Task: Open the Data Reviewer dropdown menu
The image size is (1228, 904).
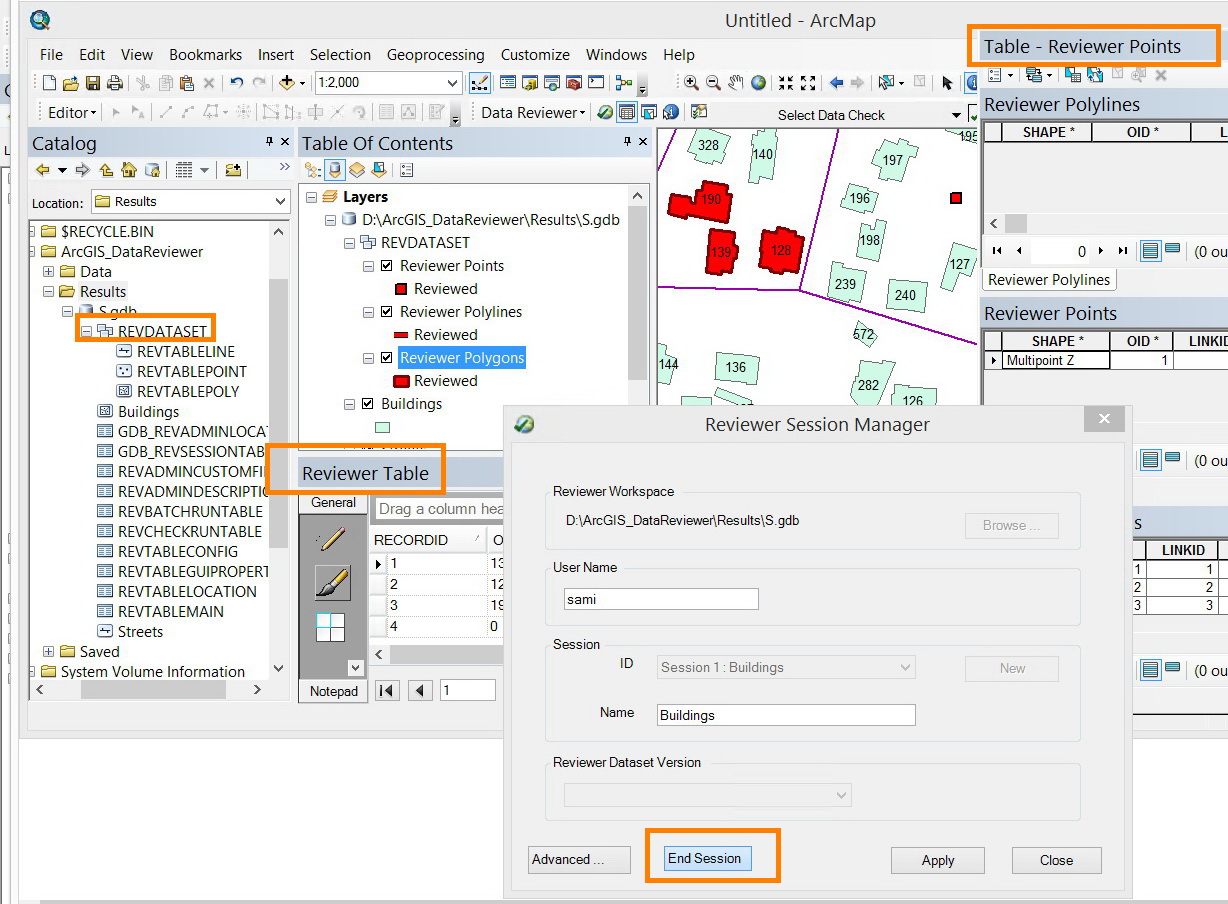Action: (x=533, y=113)
